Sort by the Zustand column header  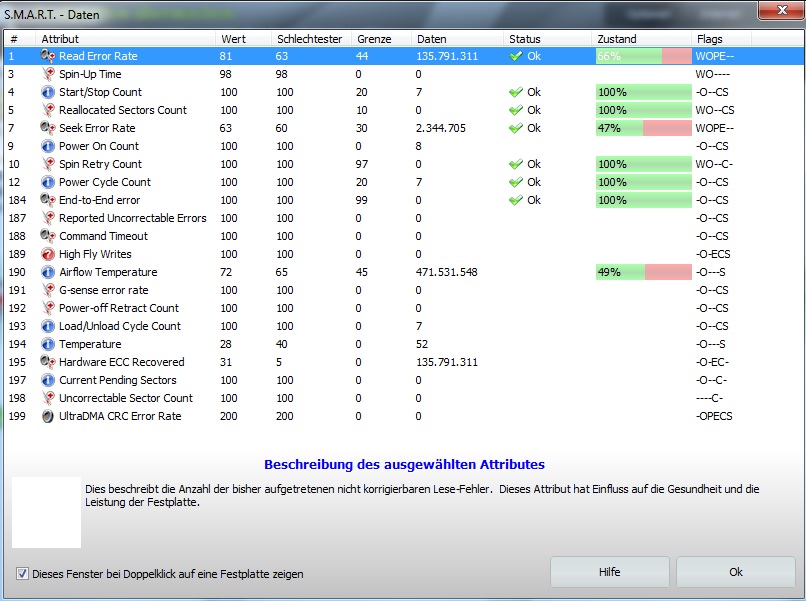click(x=640, y=39)
